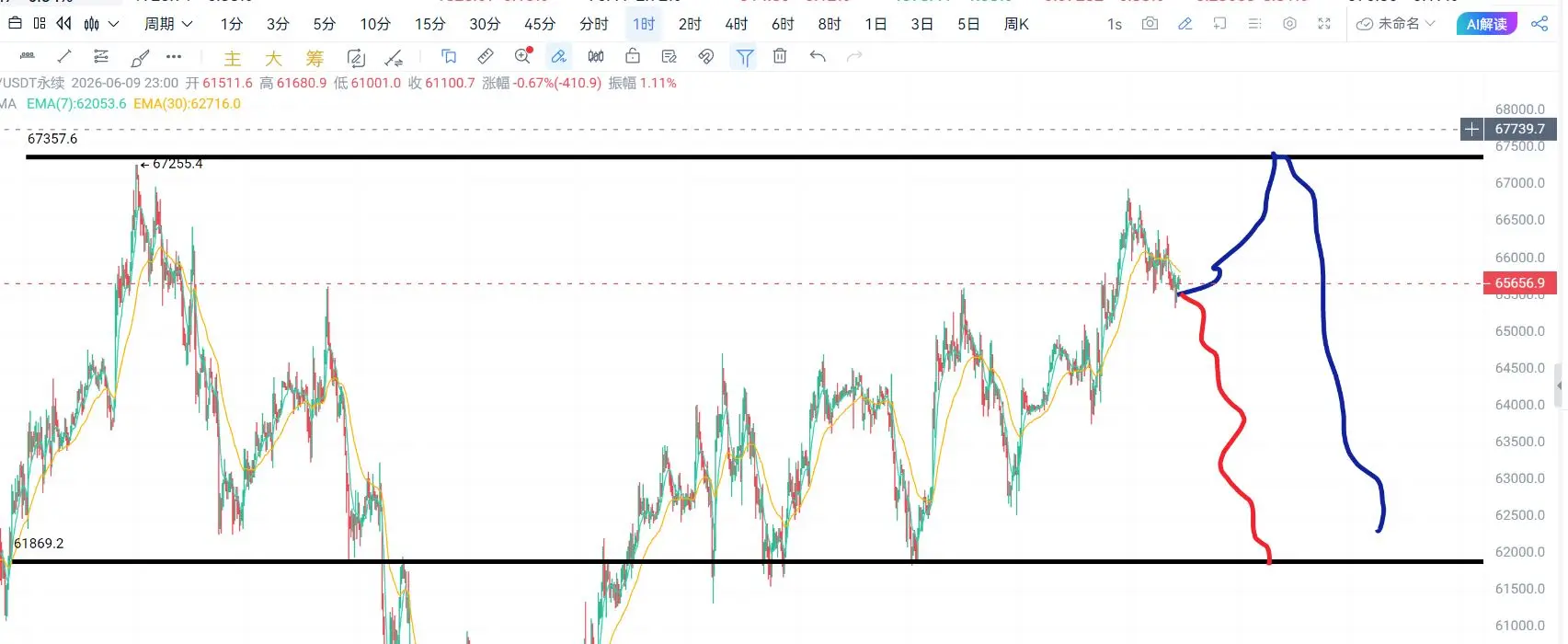
Task: Select the ruler measure tool
Action: pos(486,56)
